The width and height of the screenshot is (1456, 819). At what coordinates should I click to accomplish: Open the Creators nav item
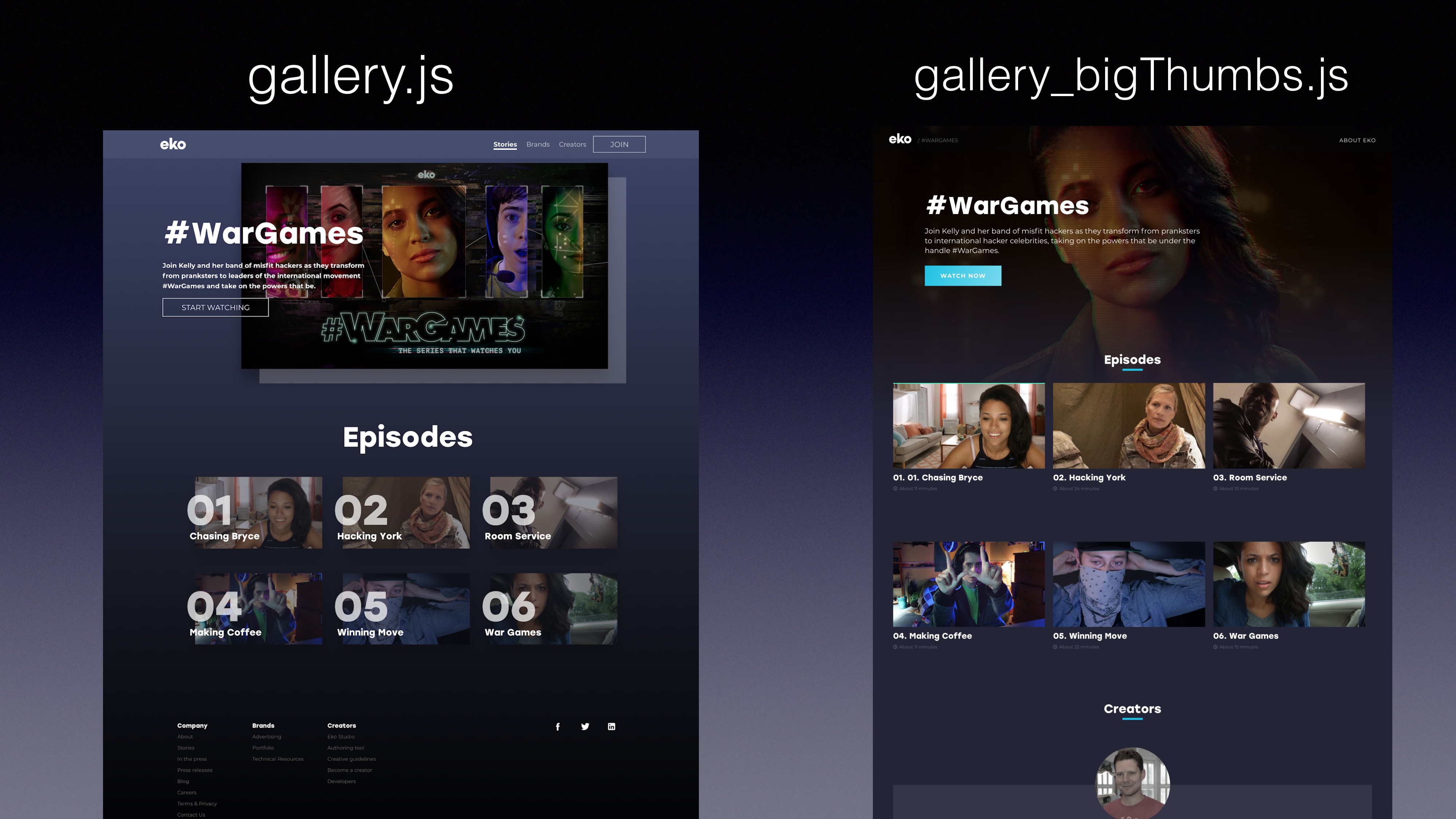point(572,144)
